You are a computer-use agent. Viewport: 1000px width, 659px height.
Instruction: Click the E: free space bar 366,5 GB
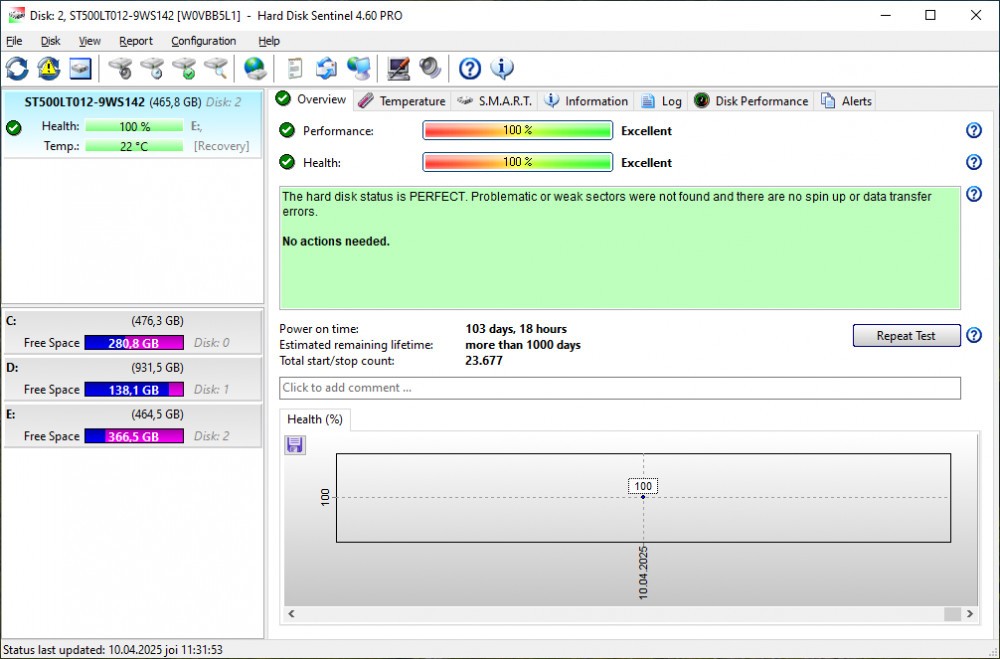point(134,436)
